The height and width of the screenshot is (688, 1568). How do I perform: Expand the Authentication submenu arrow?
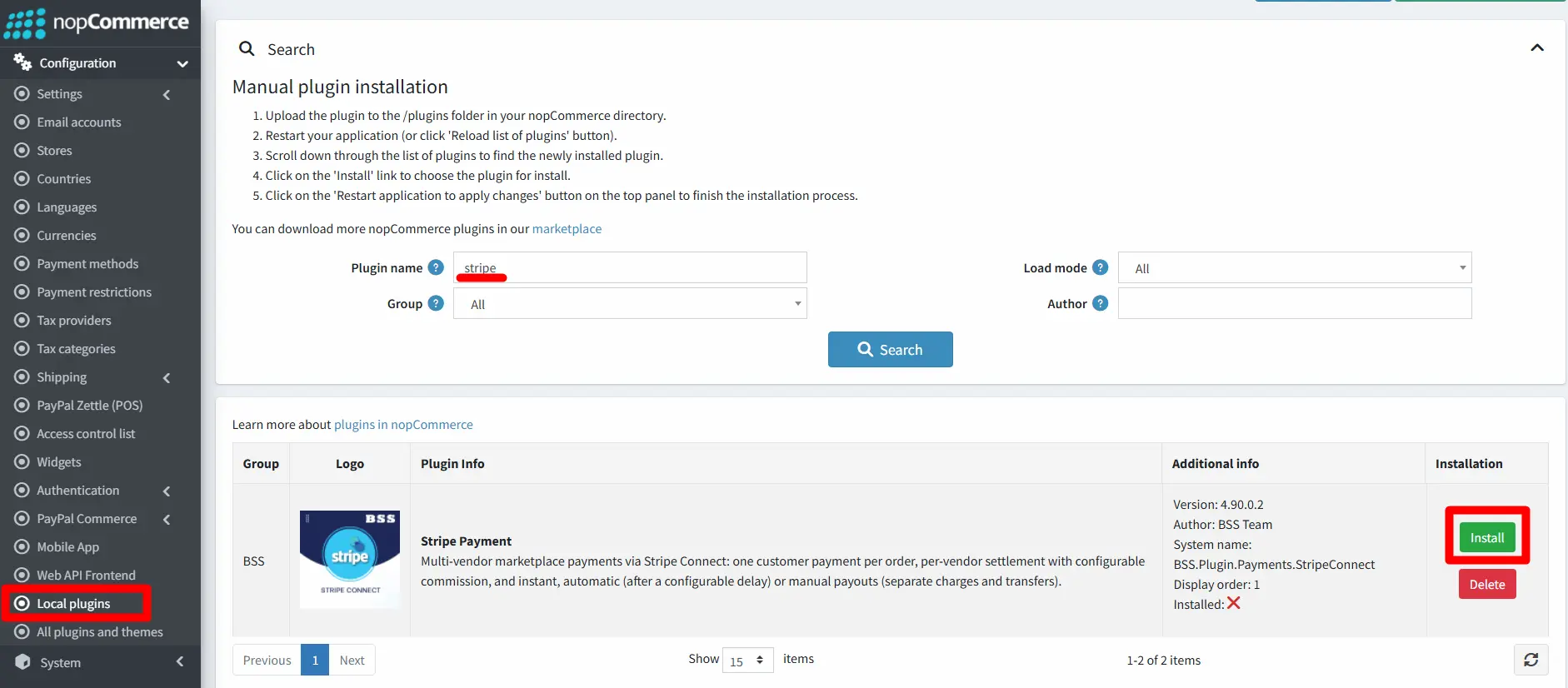coord(167,491)
